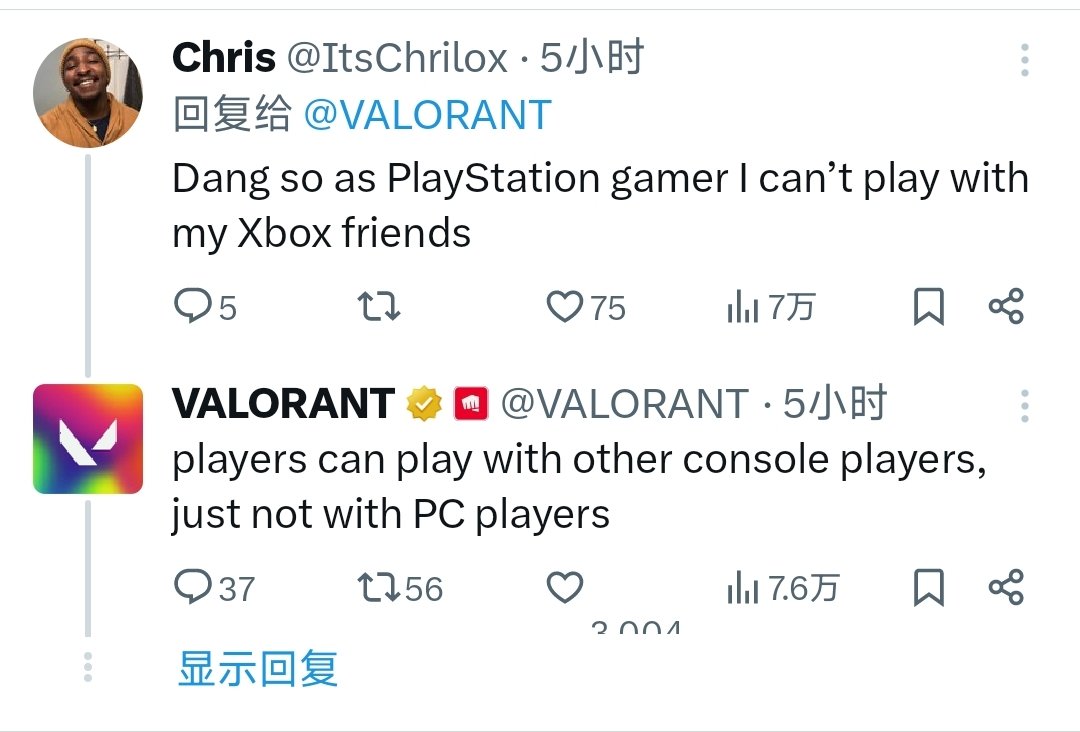The height and width of the screenshot is (732, 1080).
Task: Open more options for Chris's tweet
Action: point(1025,61)
